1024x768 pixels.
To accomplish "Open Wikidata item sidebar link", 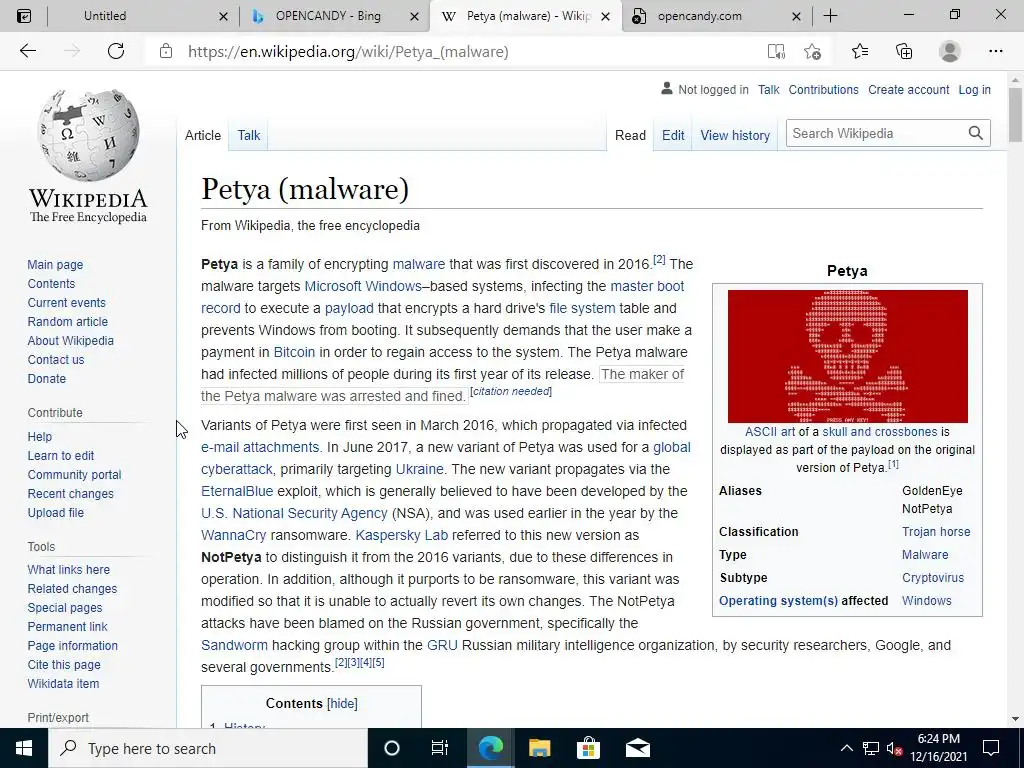I will pyautogui.click(x=63, y=683).
